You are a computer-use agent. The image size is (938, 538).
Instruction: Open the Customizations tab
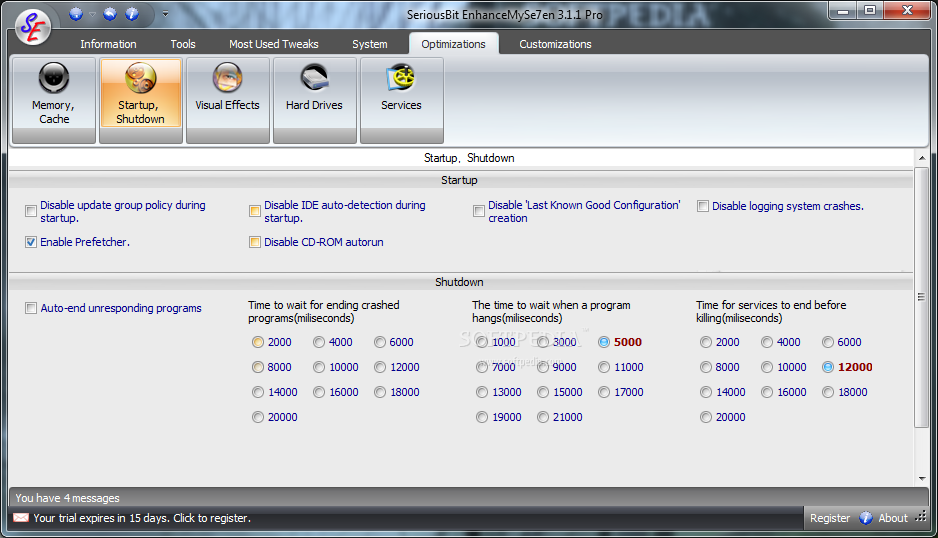[x=555, y=44]
